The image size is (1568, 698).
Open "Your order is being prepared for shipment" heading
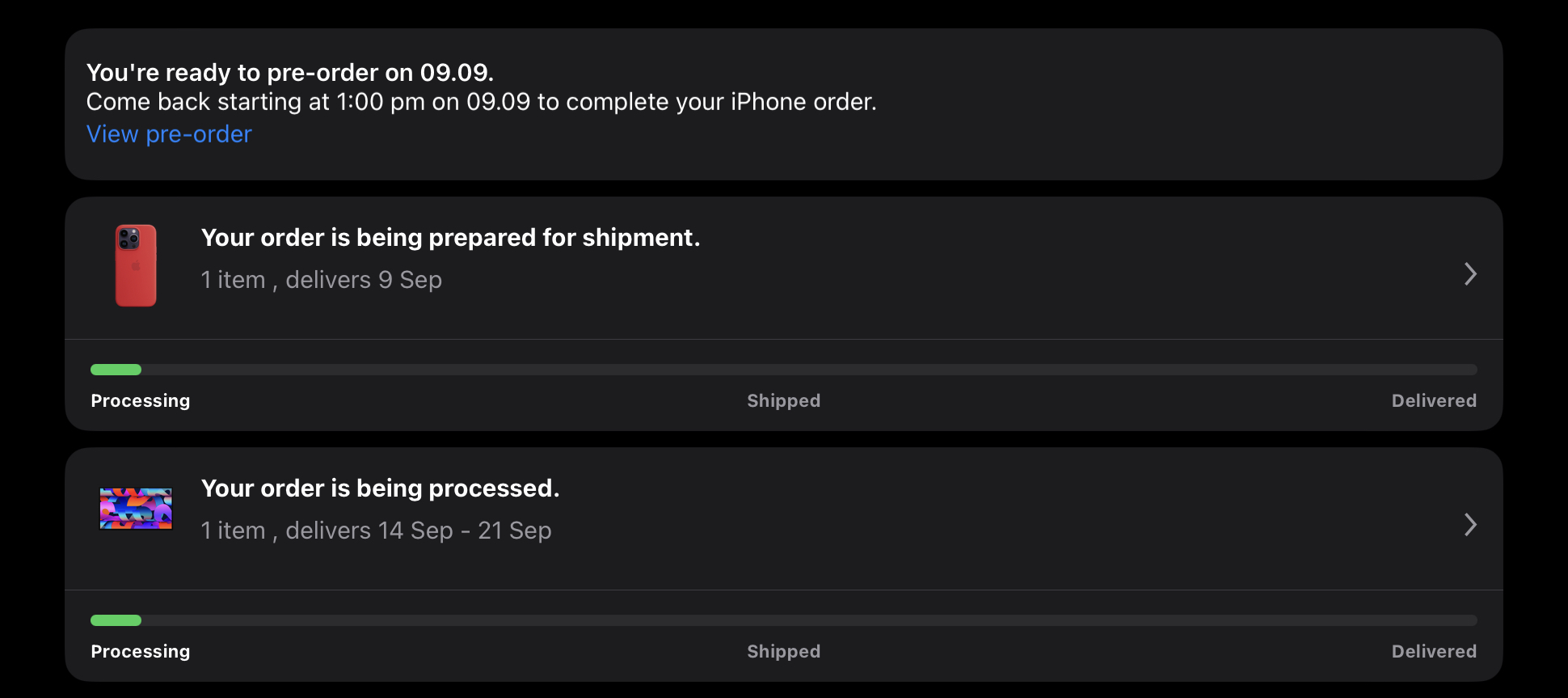click(450, 238)
